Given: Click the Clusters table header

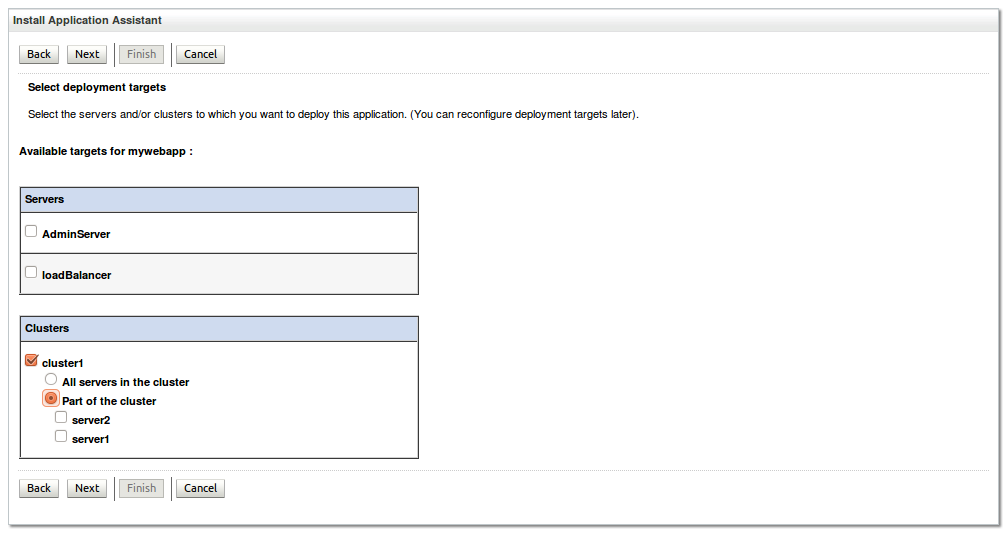Looking at the screenshot, I should (x=219, y=328).
